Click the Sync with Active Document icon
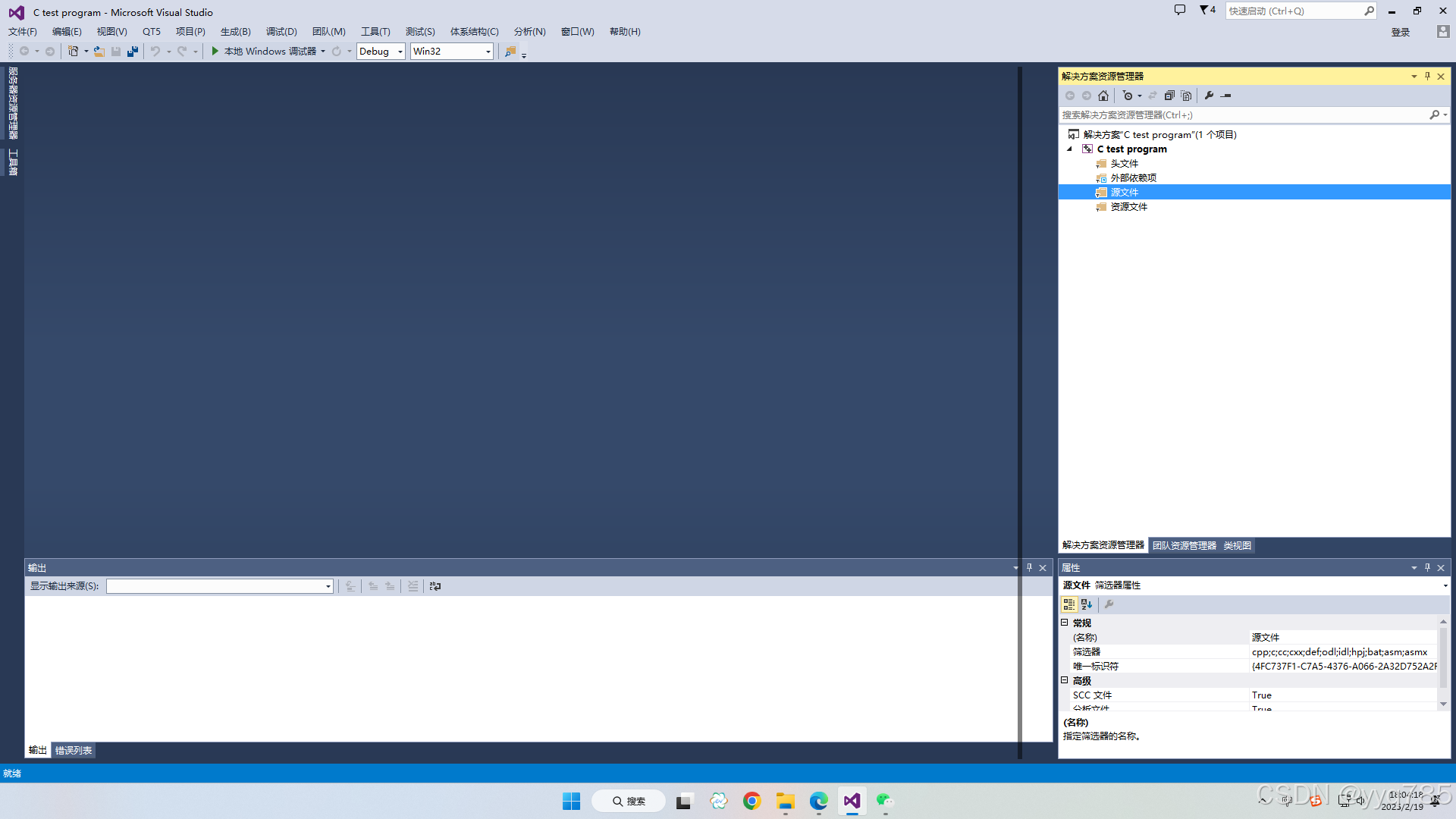 [1153, 96]
